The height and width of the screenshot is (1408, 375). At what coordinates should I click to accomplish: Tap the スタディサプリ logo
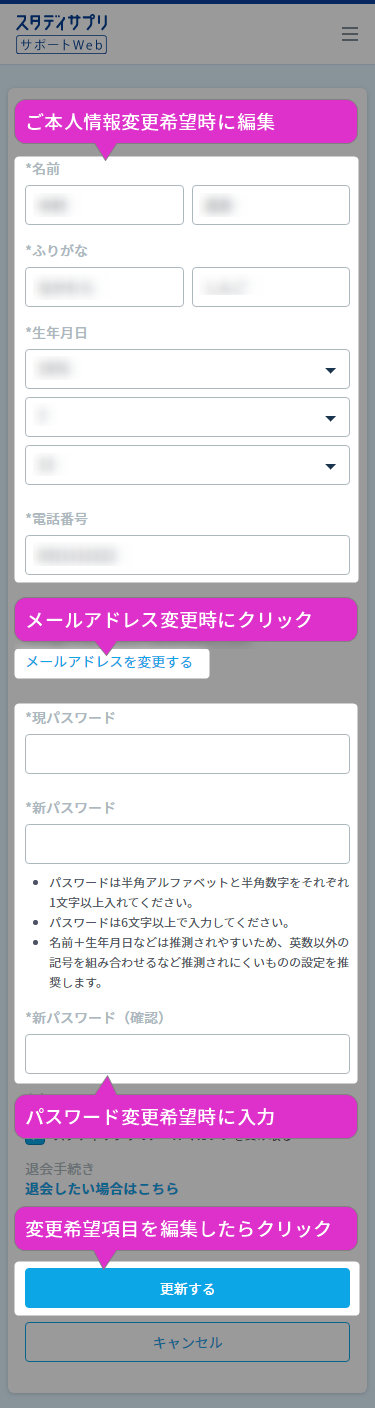pos(62,22)
